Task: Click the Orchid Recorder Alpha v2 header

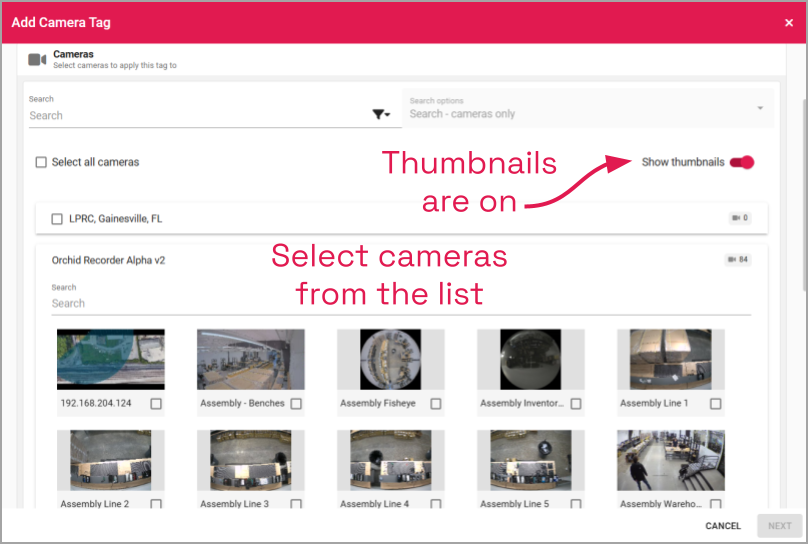Action: (108, 260)
